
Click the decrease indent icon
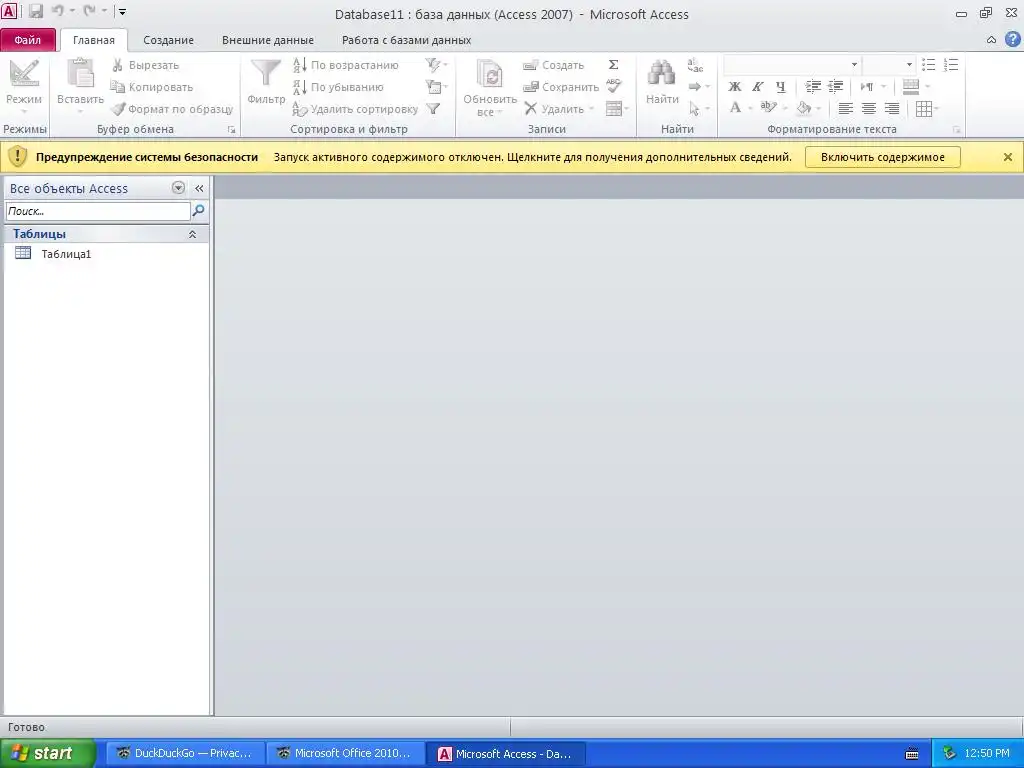point(835,86)
